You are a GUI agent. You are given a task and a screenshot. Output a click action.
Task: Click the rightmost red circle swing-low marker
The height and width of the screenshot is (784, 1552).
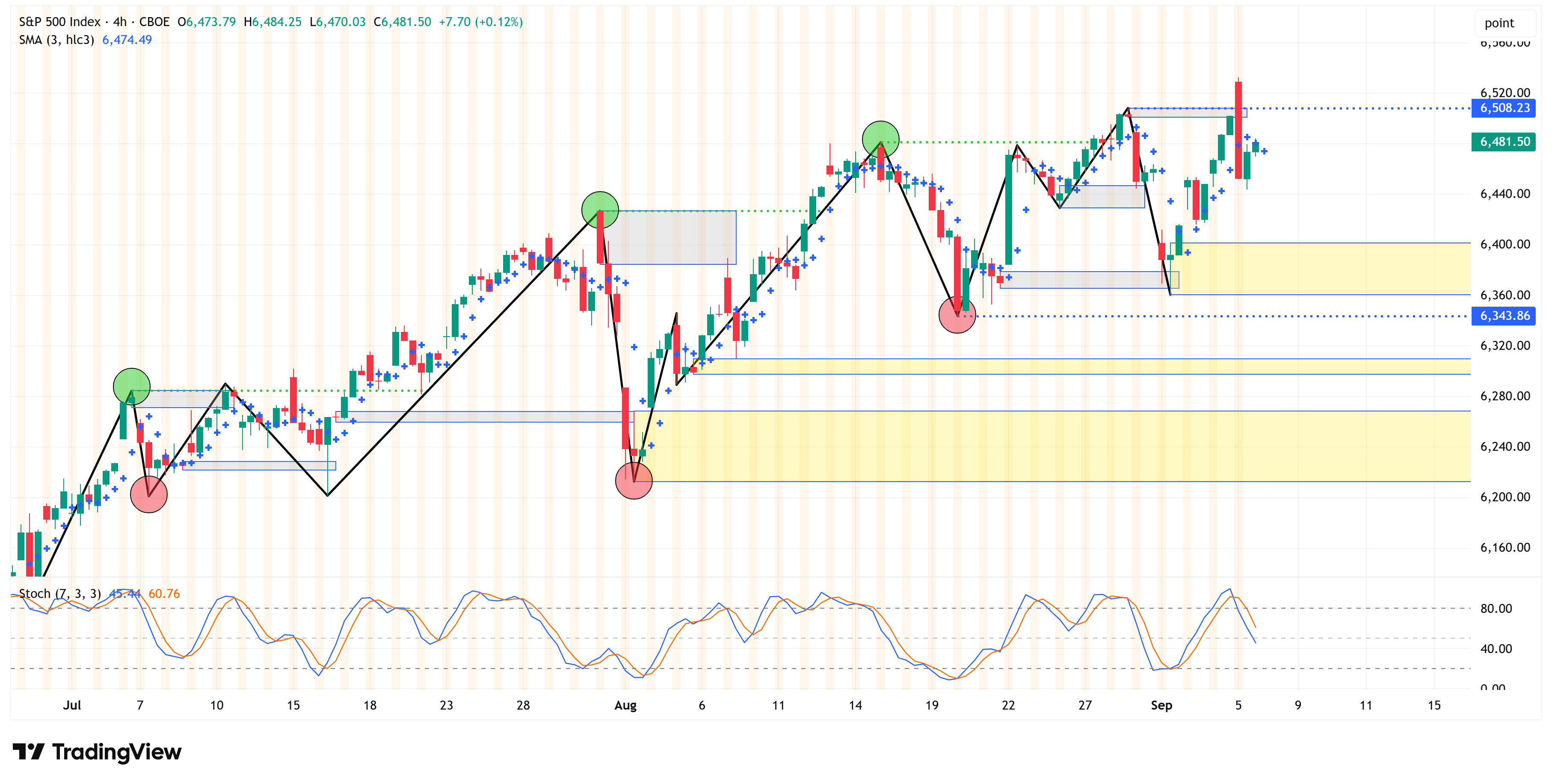point(957,314)
